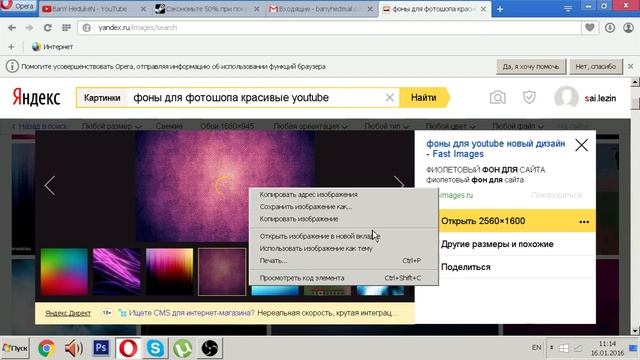Viewport: 640px width, 360px height.
Task: Open the tab menu icon beside new tab
Action: [568, 9]
